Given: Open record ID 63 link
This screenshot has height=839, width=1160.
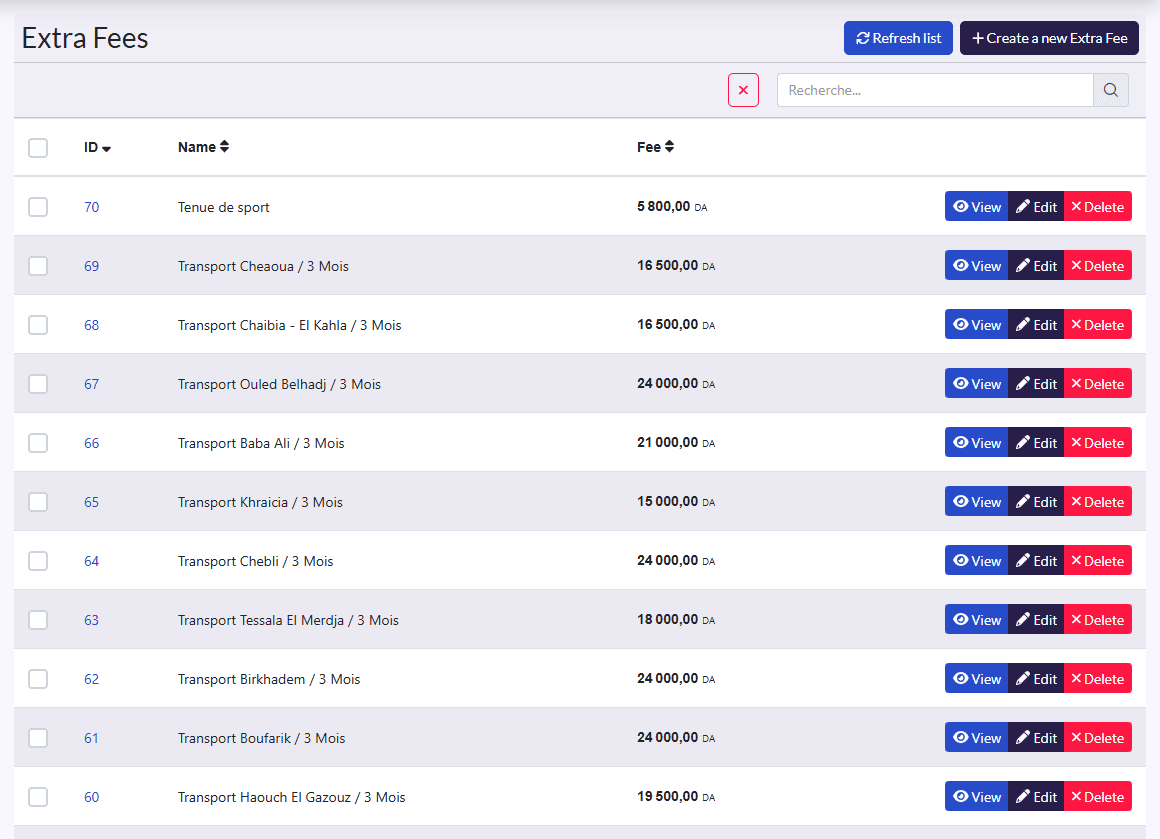Looking at the screenshot, I should point(91,620).
